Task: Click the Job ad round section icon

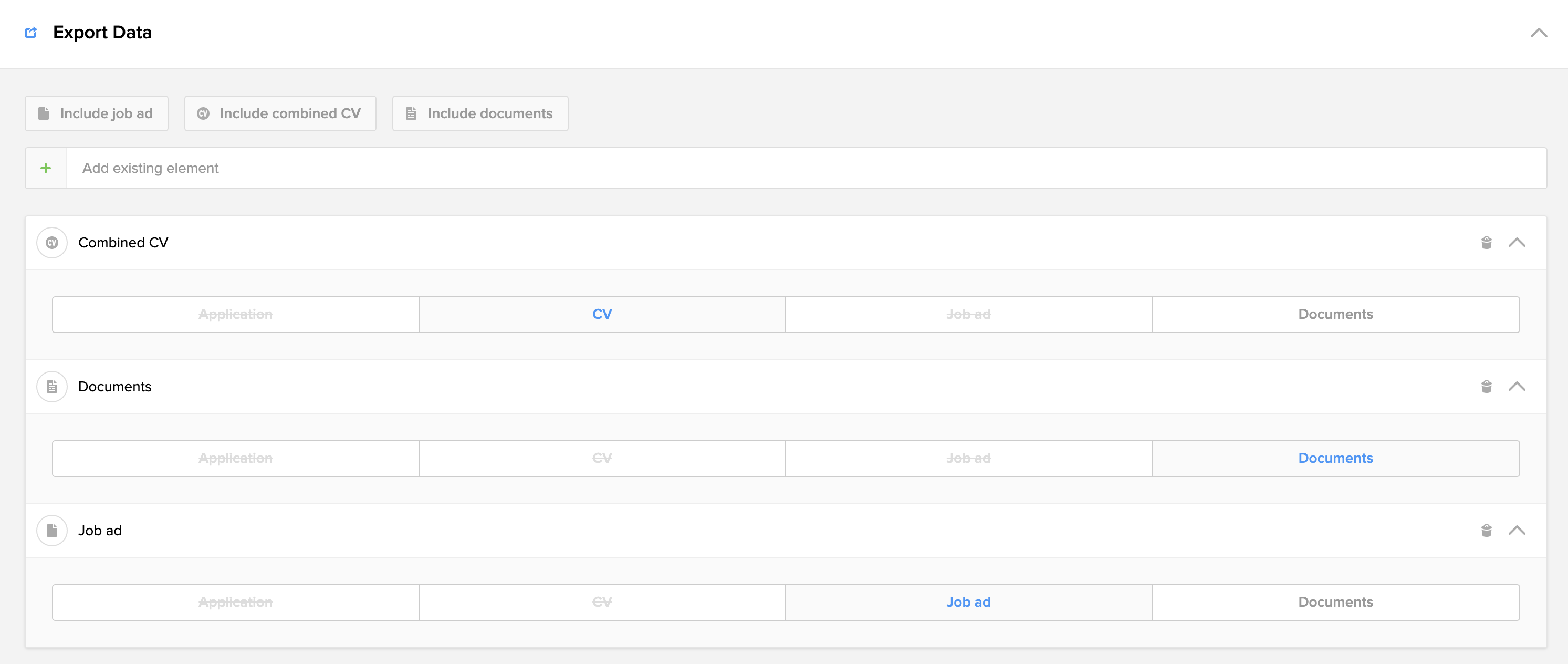Action: (52, 530)
